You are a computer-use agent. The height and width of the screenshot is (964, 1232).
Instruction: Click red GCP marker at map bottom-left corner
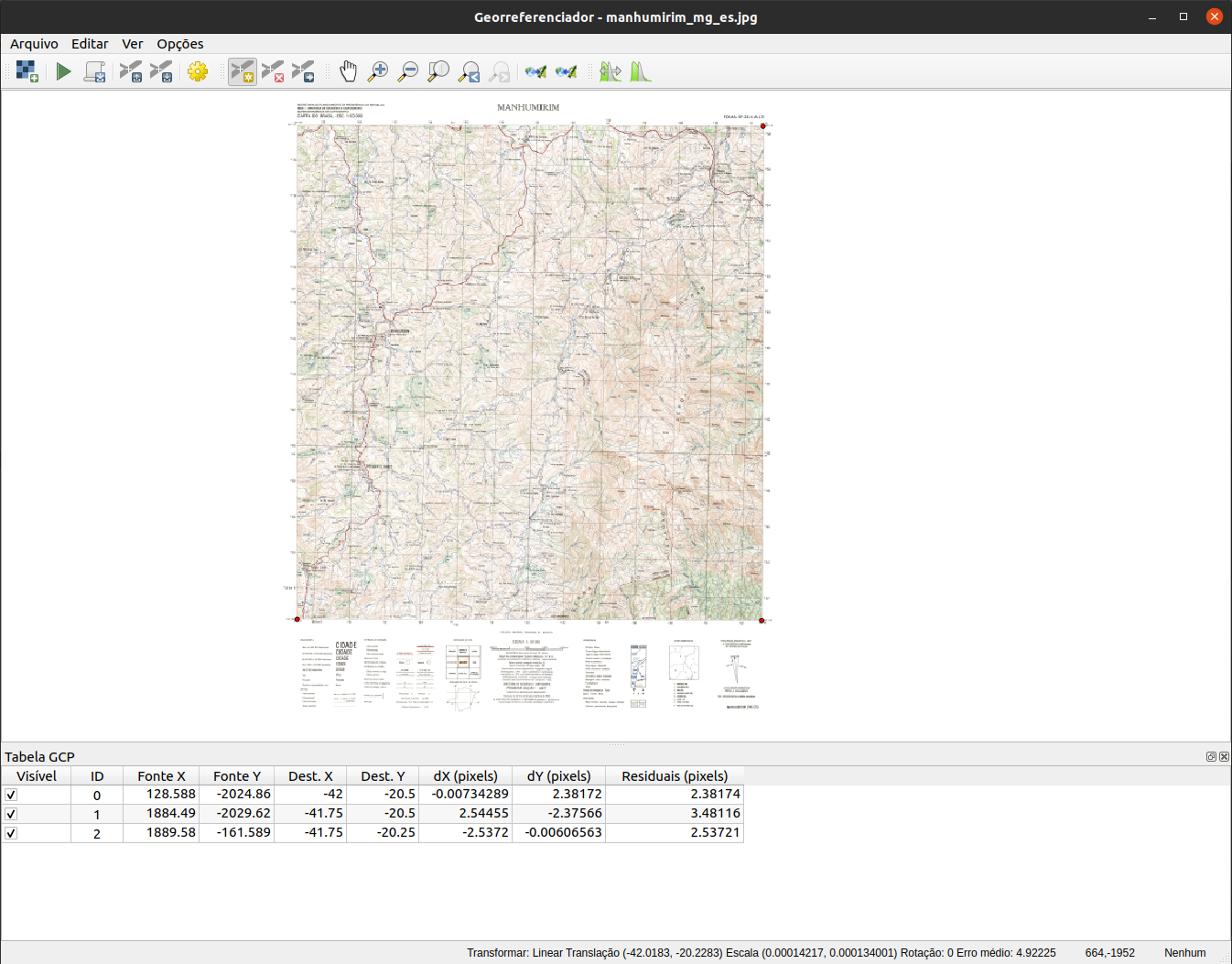[x=297, y=619]
